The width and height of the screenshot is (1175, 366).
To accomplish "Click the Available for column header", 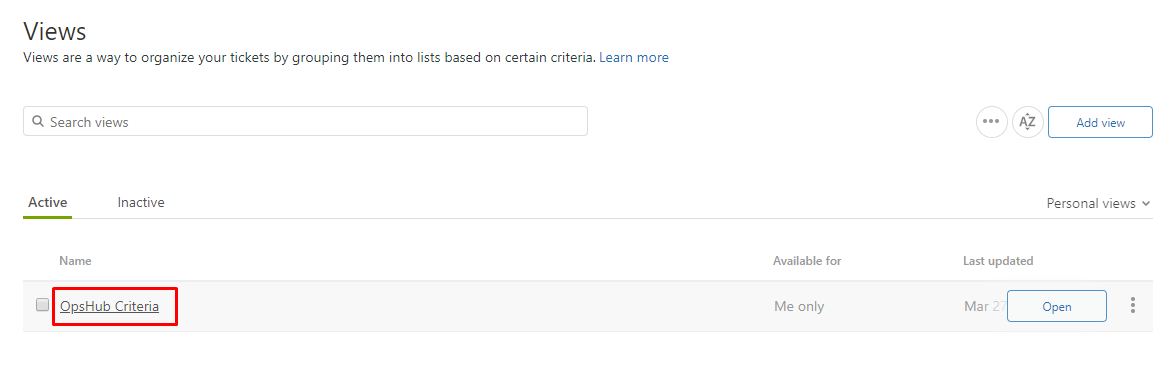I will (x=807, y=261).
